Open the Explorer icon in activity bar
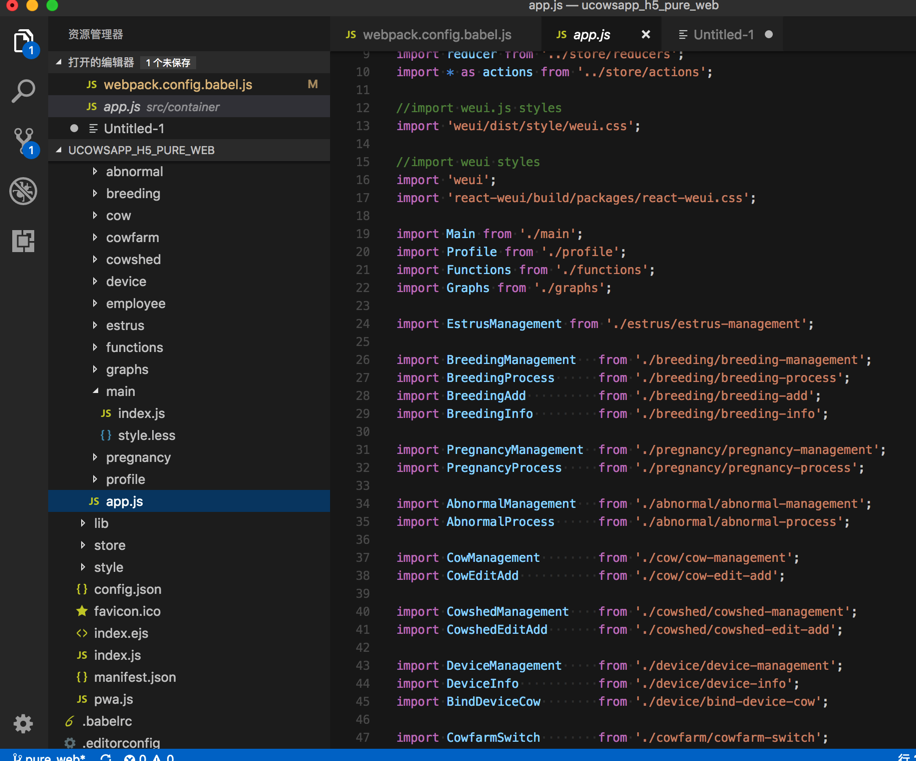Image resolution: width=916 pixels, height=761 pixels. (x=23, y=41)
